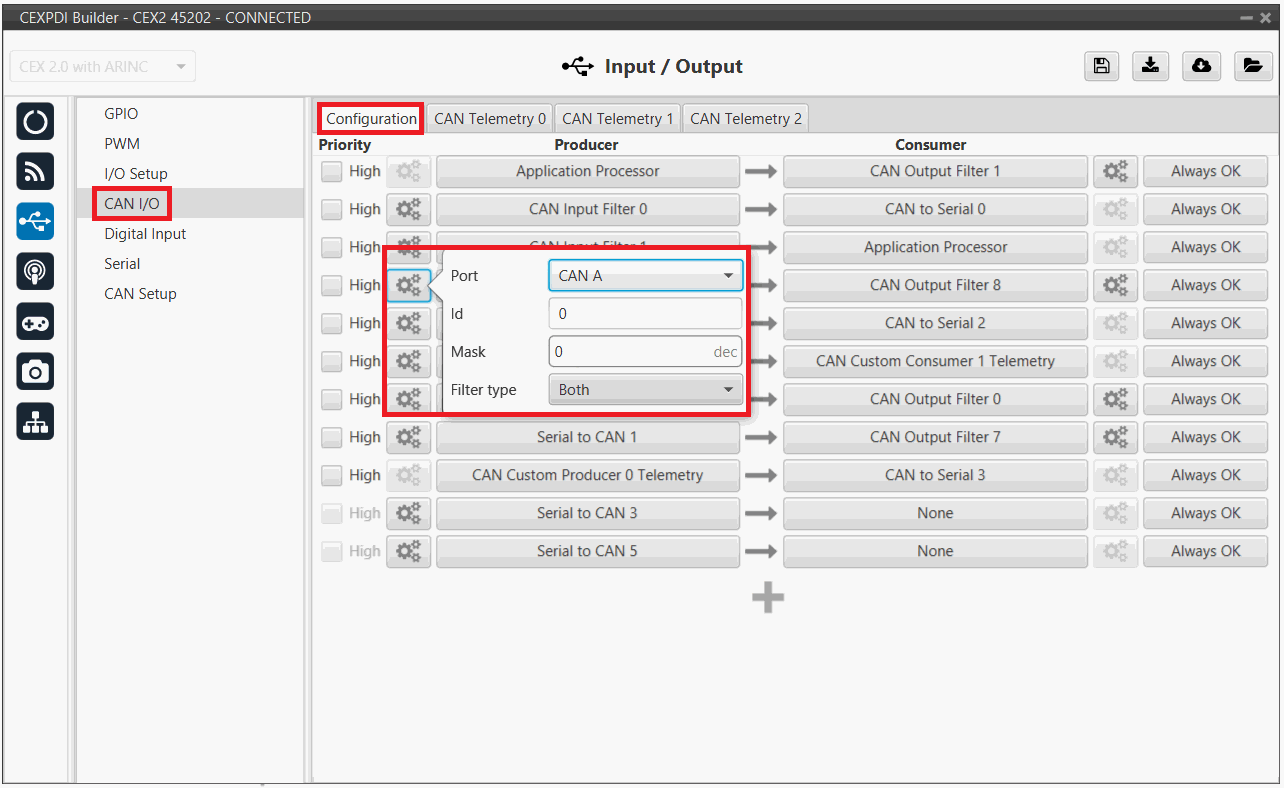Click Always OK for CAN Output Filter 1

(x=1205, y=171)
